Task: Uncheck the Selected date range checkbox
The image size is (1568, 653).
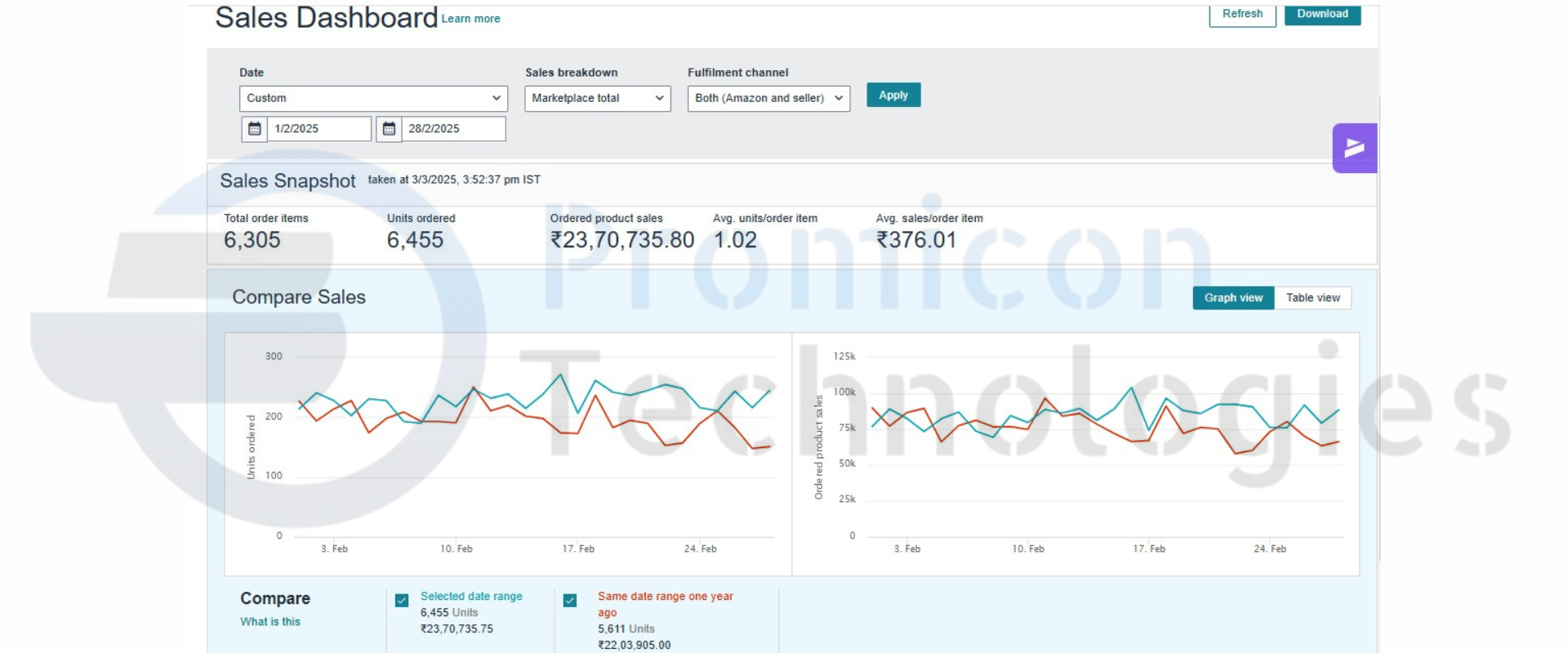Action: pos(402,601)
